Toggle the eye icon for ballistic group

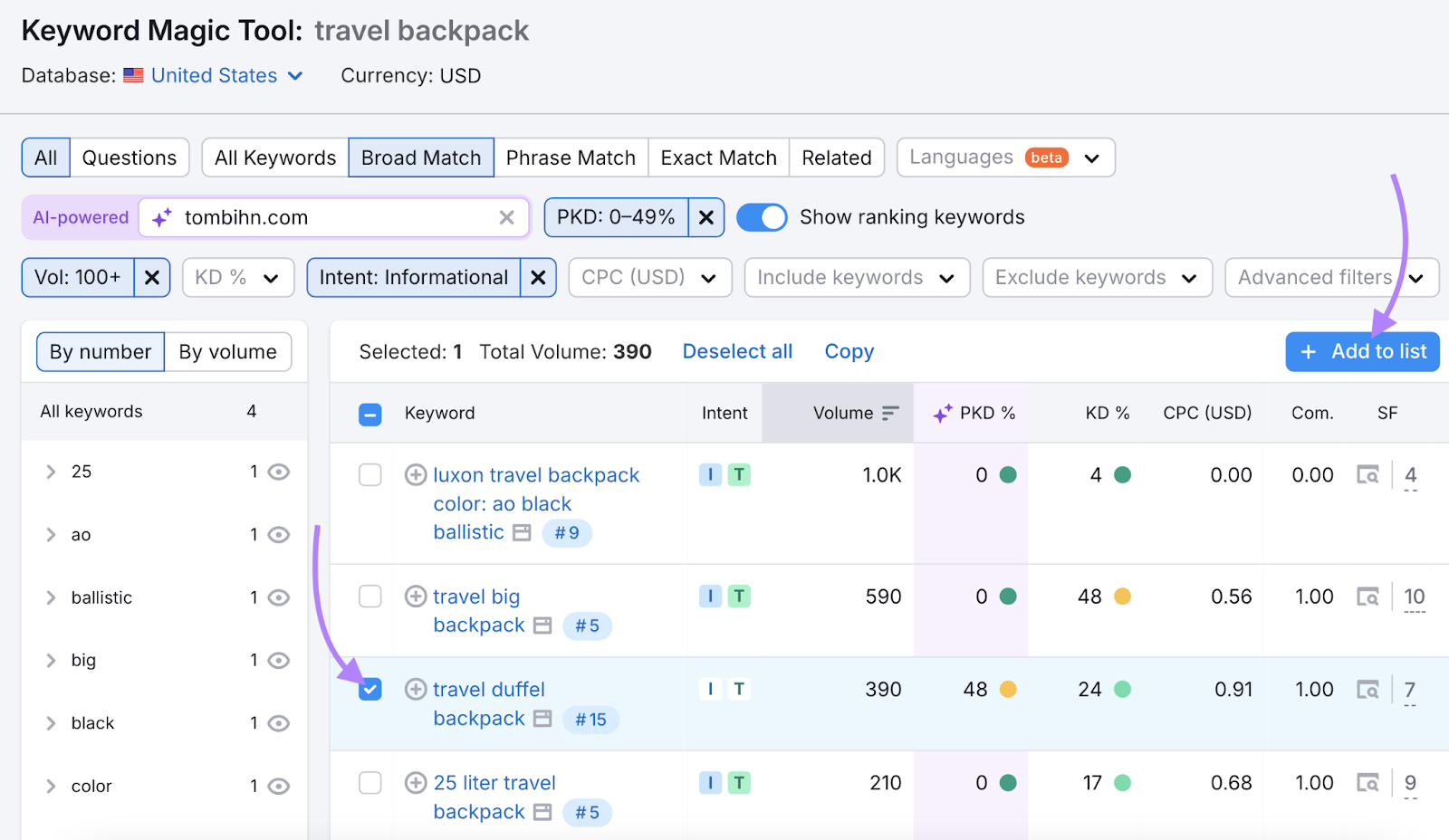pos(279,597)
